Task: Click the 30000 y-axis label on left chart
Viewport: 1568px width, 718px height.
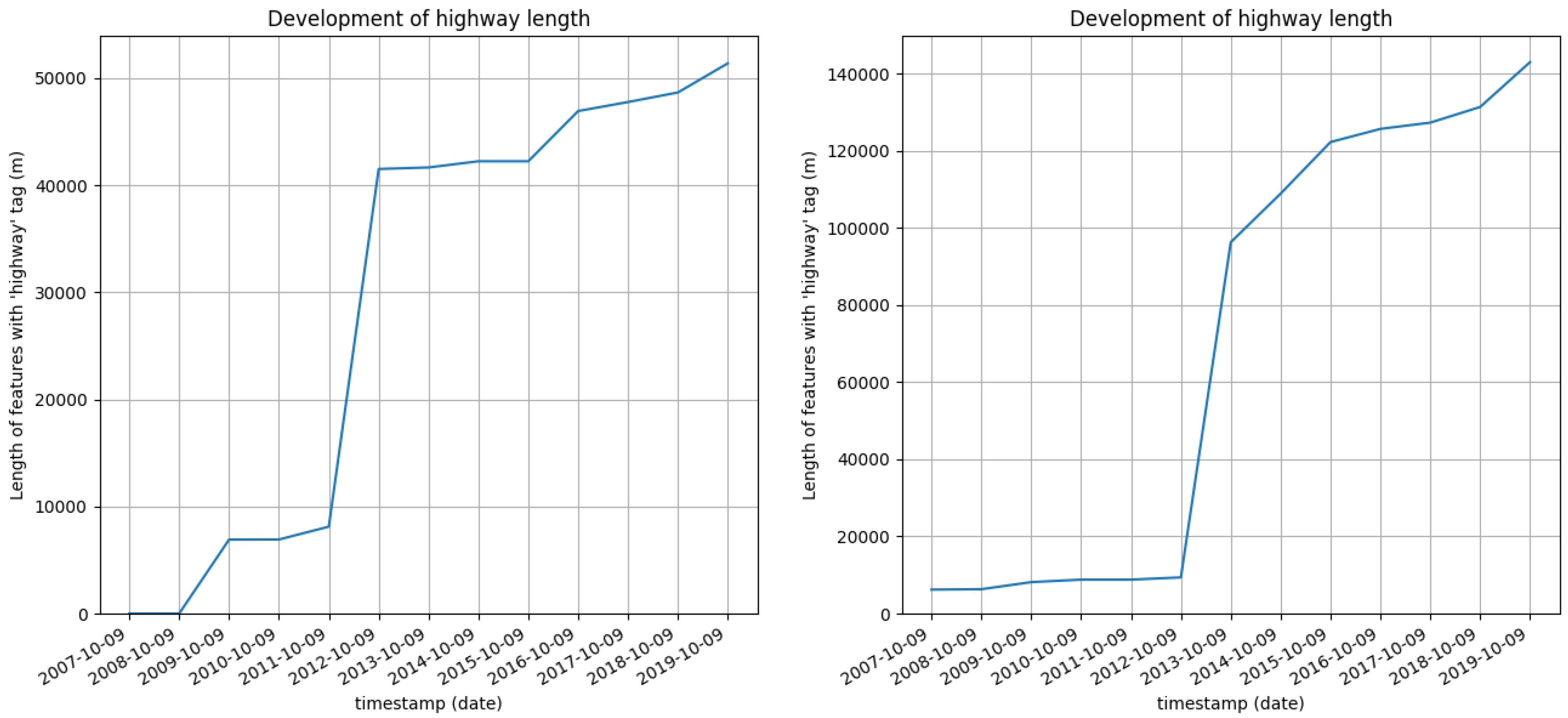Action: (x=62, y=293)
